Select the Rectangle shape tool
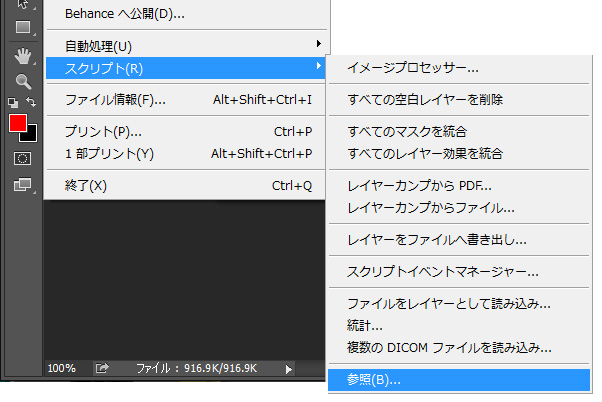 tap(23, 27)
